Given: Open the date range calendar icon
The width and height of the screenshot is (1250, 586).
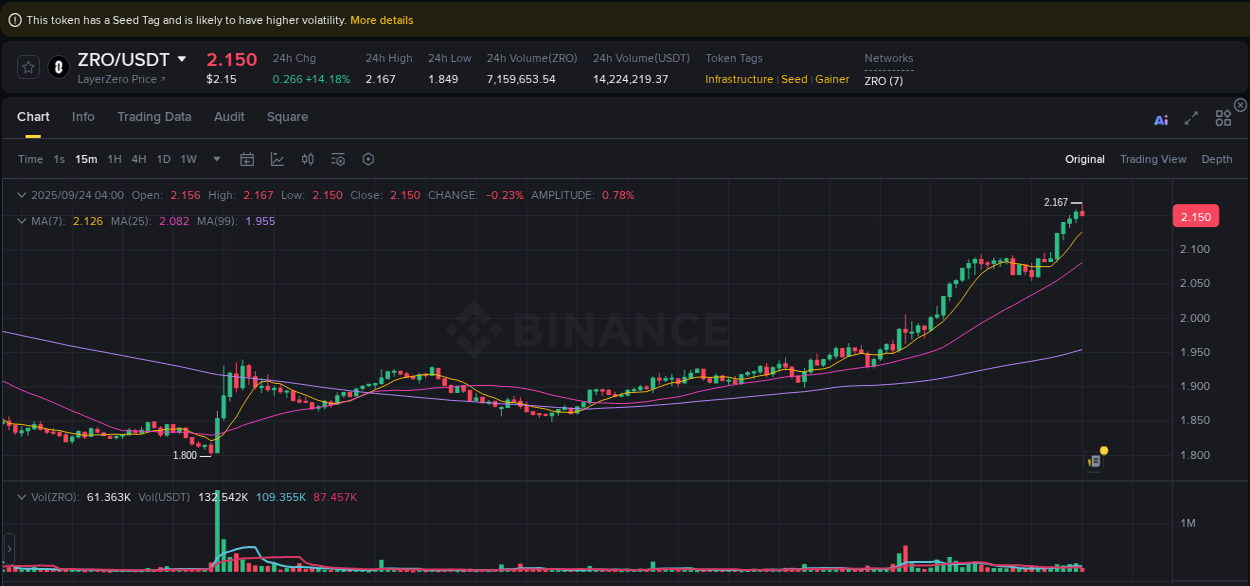Looking at the screenshot, I should [x=247, y=159].
